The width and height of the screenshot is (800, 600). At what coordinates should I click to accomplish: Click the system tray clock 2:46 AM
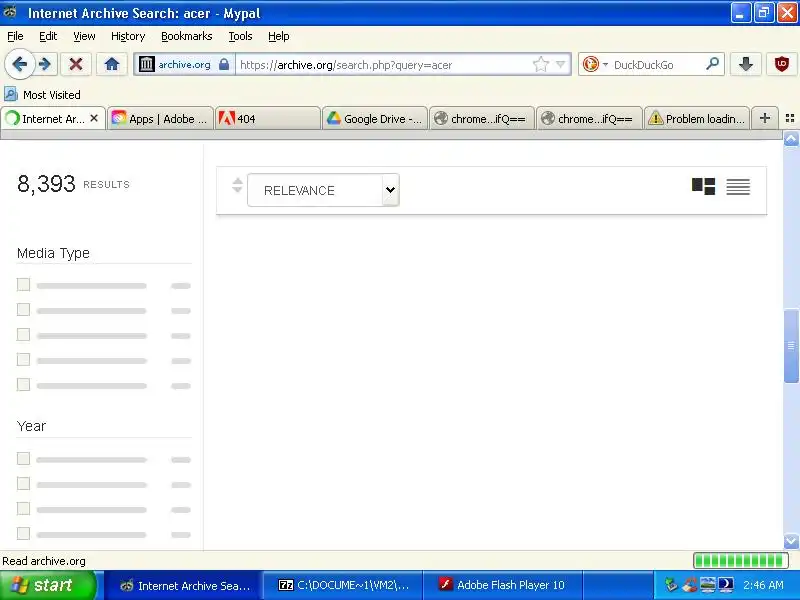coord(763,585)
